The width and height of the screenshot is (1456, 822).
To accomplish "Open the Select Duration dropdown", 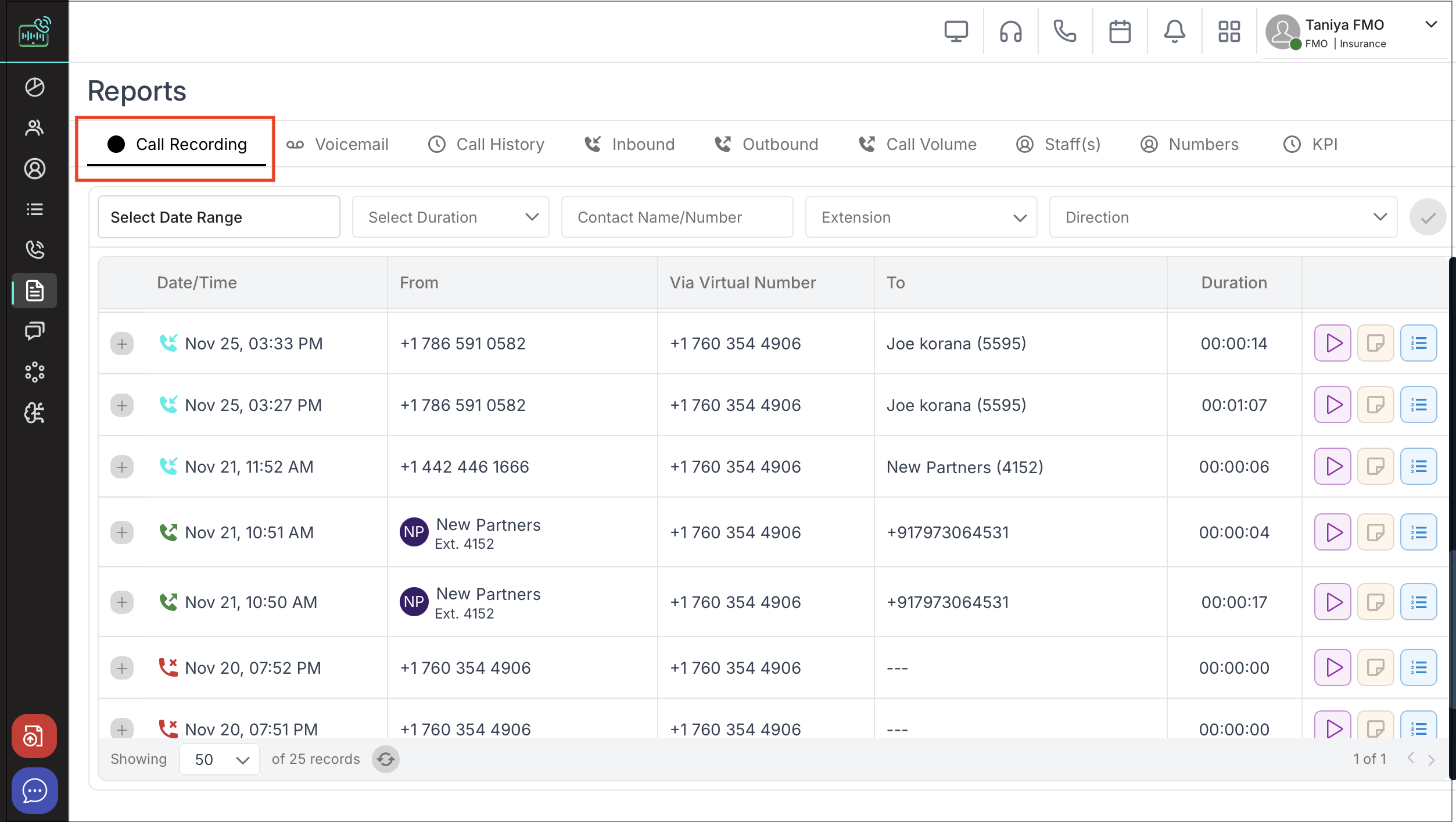I will pyautogui.click(x=451, y=217).
